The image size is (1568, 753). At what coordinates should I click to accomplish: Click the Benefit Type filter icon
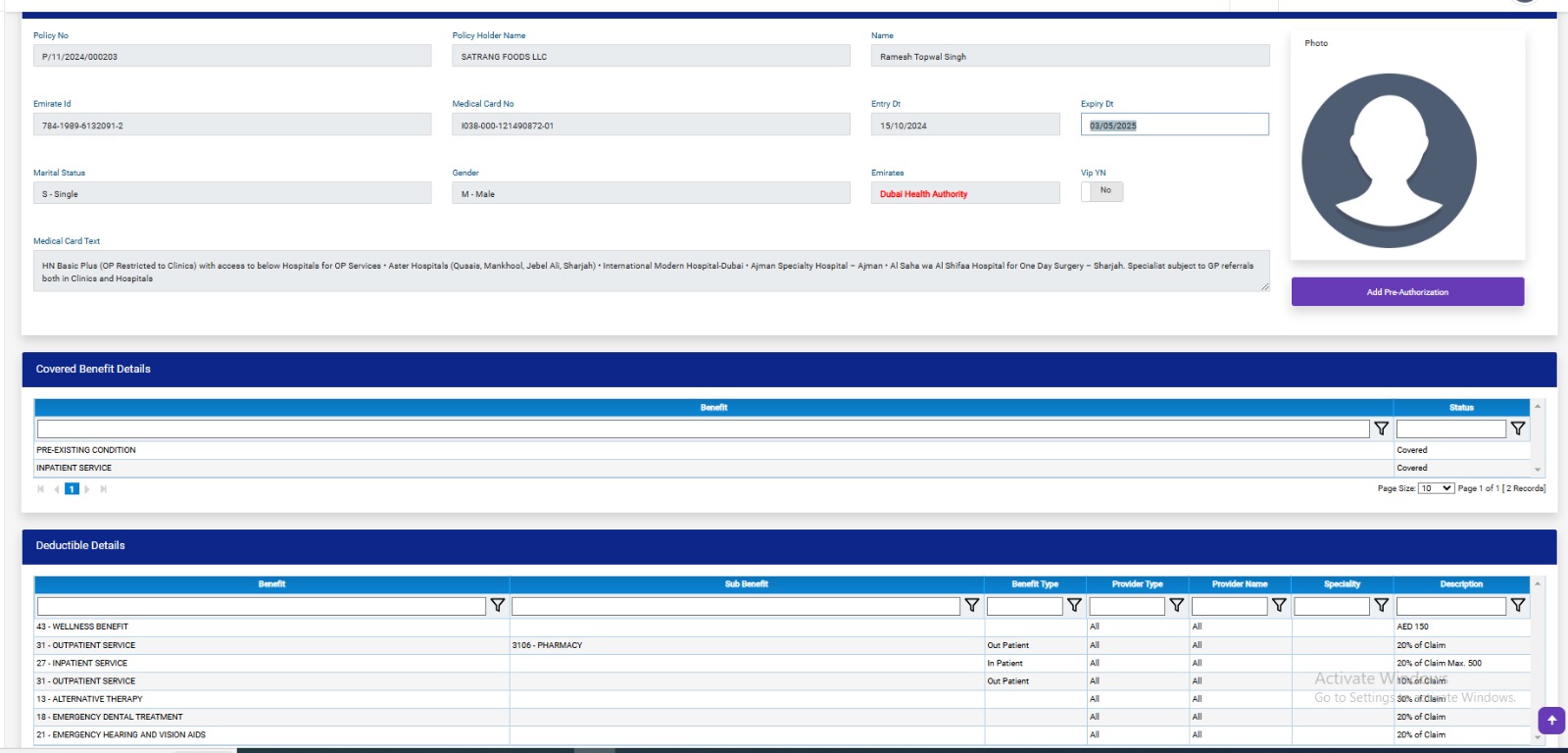tap(1074, 606)
